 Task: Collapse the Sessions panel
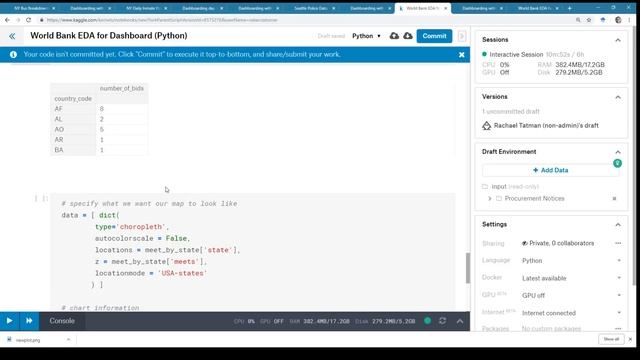618,40
